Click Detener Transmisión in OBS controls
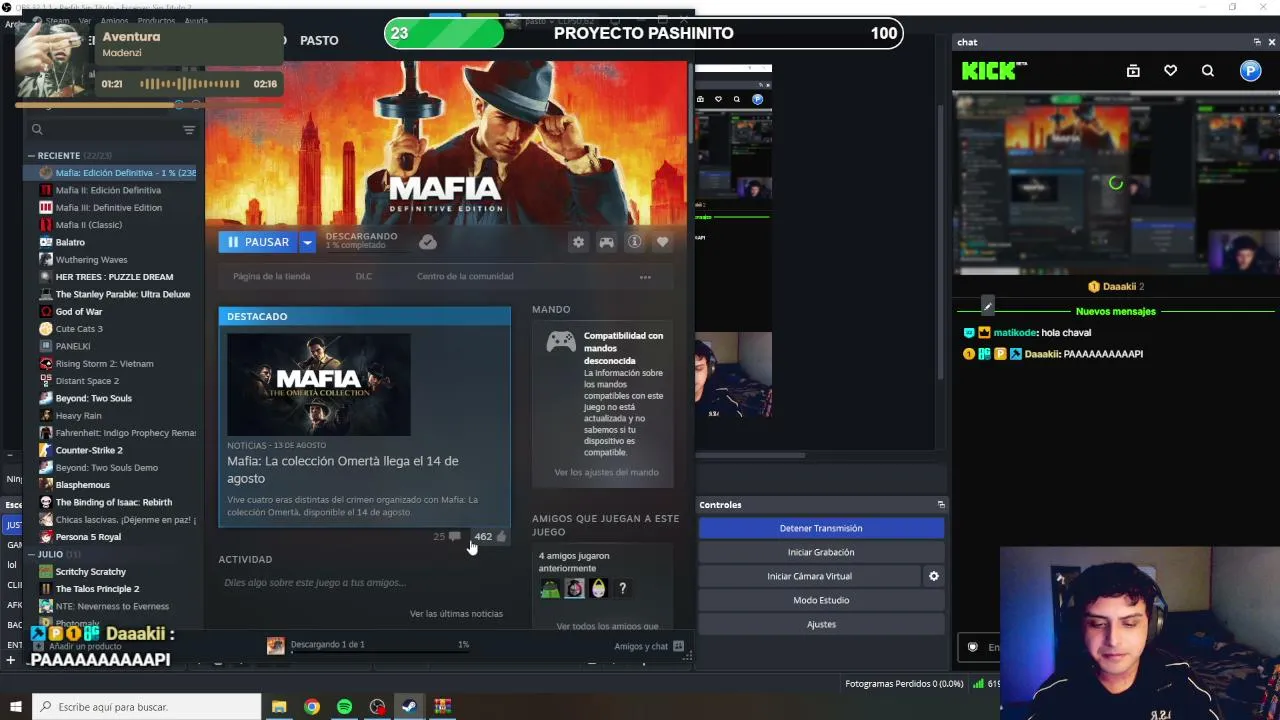Viewport: 1280px width, 720px height. pyautogui.click(x=821, y=528)
